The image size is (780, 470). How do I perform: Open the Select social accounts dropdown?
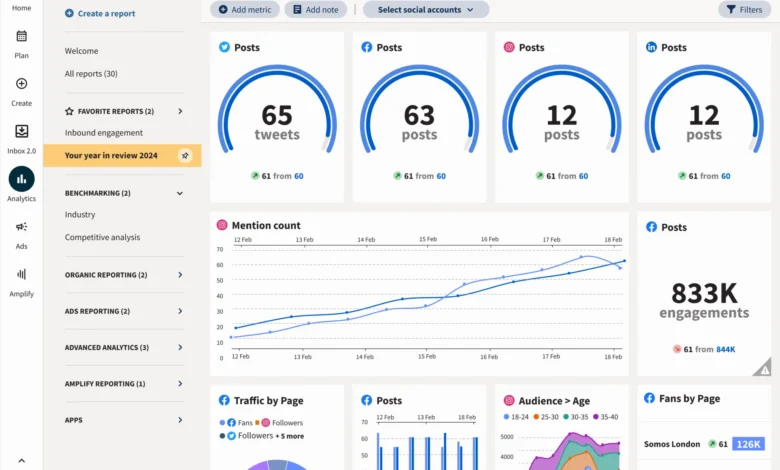(426, 10)
